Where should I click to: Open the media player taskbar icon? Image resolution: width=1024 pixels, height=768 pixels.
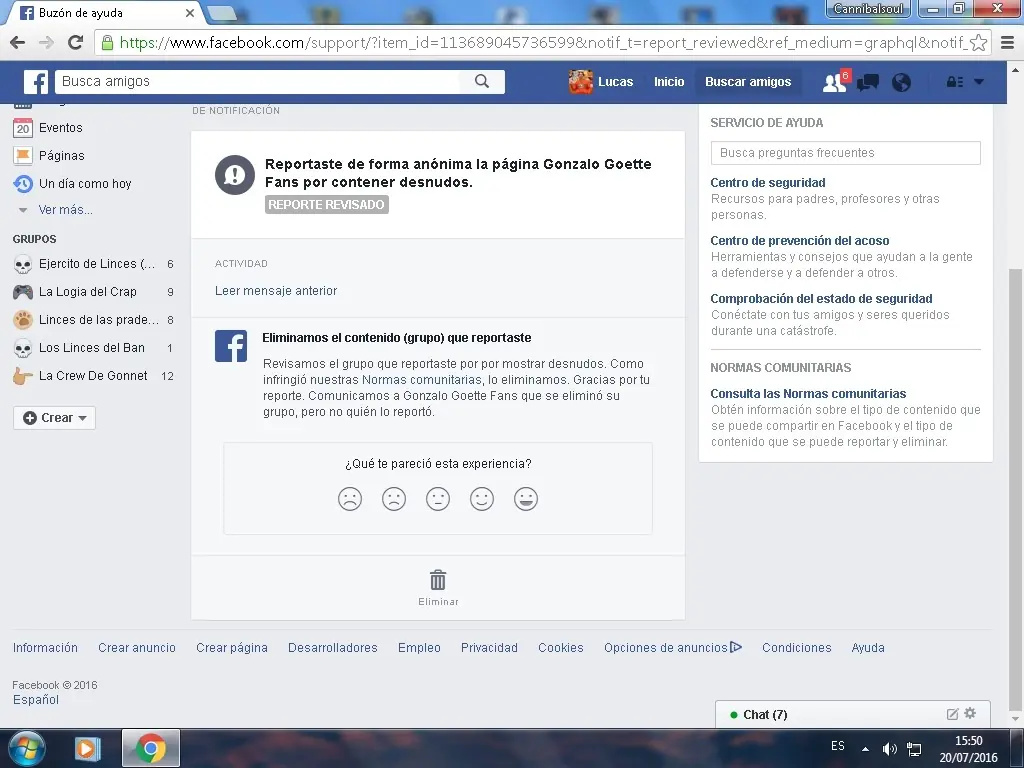88,748
